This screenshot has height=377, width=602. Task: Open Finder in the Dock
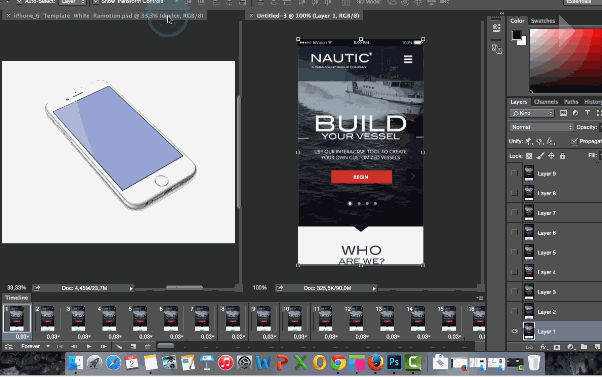tap(76, 362)
